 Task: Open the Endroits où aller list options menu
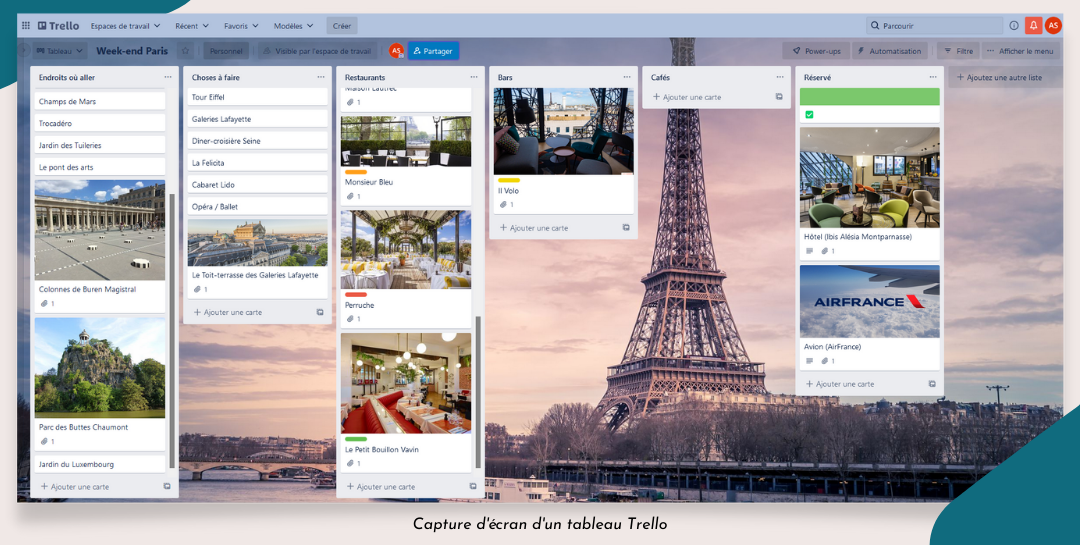point(168,77)
